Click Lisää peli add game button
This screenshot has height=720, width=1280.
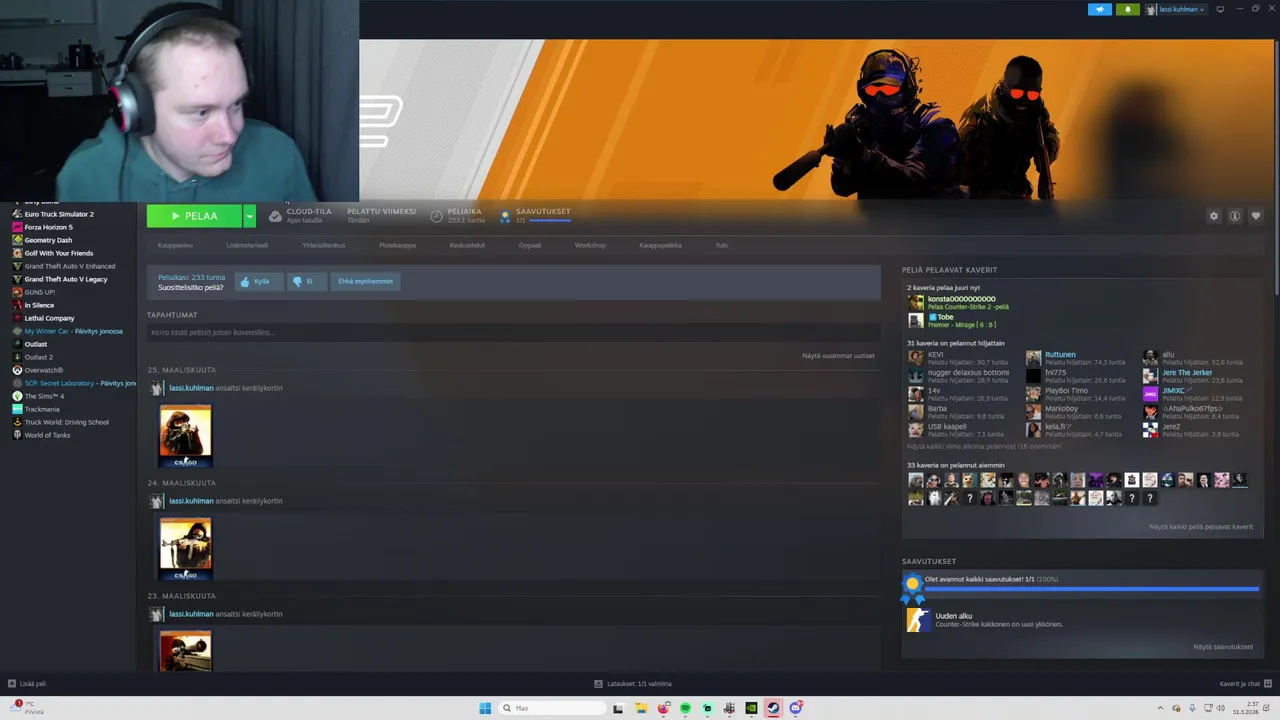point(27,684)
